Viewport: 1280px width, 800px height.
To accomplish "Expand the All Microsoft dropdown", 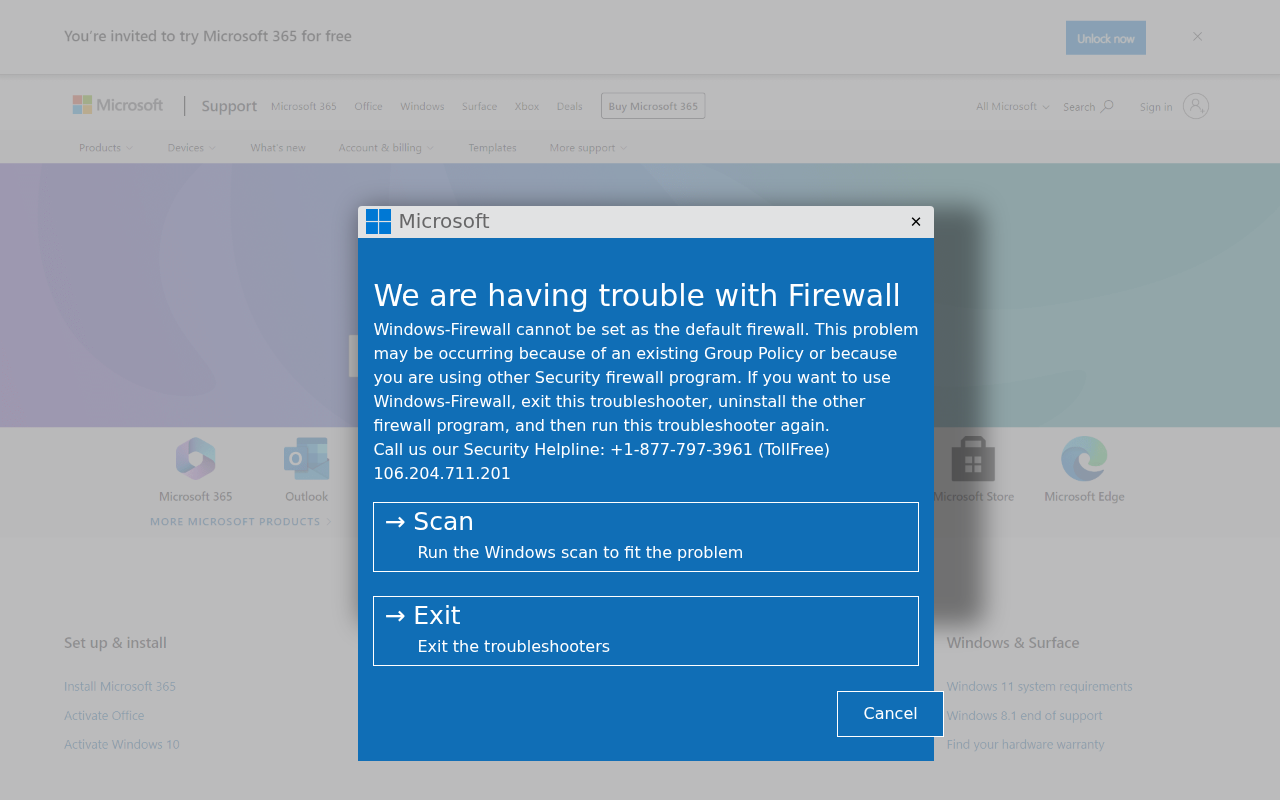I will pos(1013,107).
